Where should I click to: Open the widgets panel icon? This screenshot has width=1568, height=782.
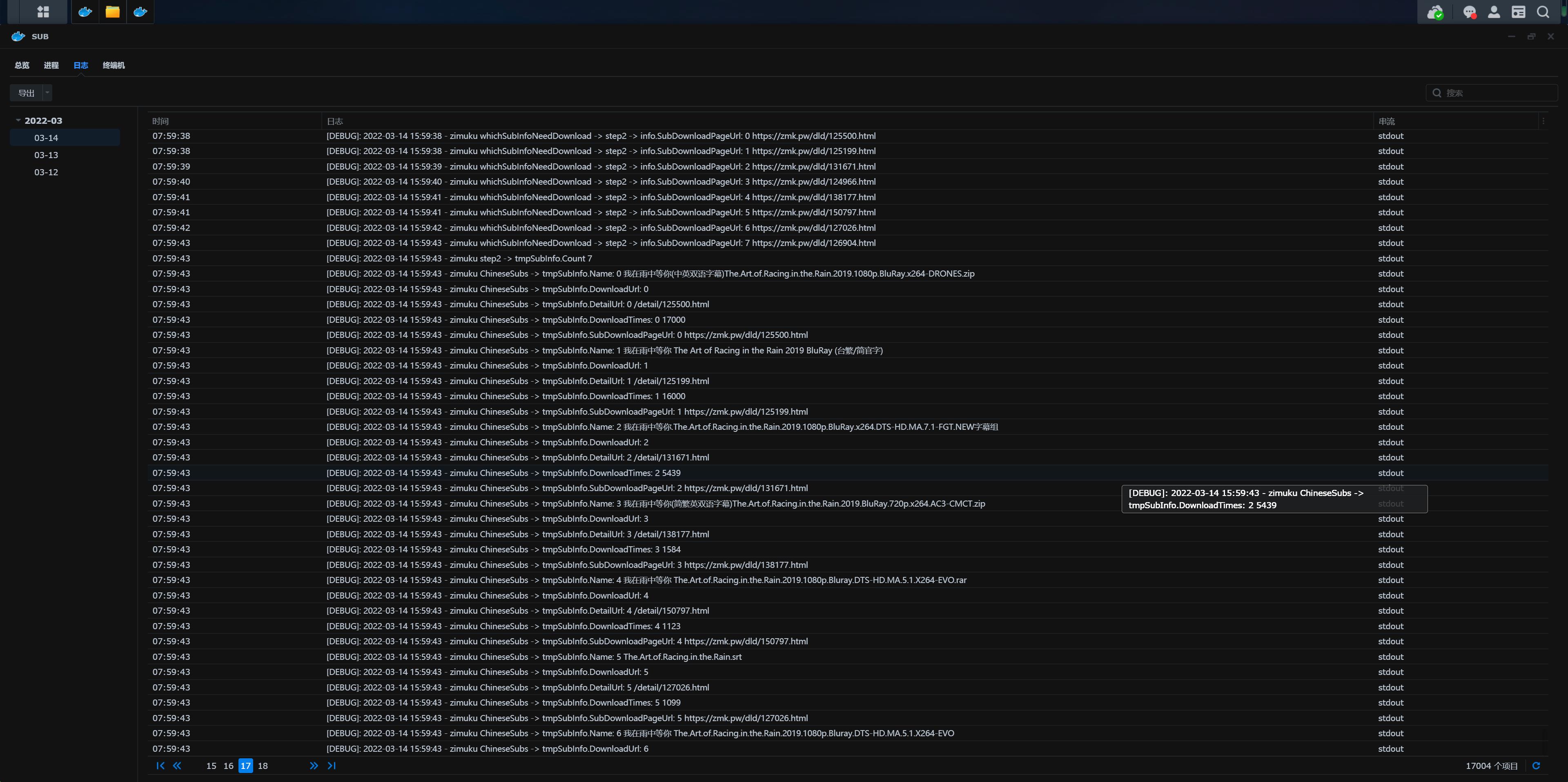[1518, 12]
